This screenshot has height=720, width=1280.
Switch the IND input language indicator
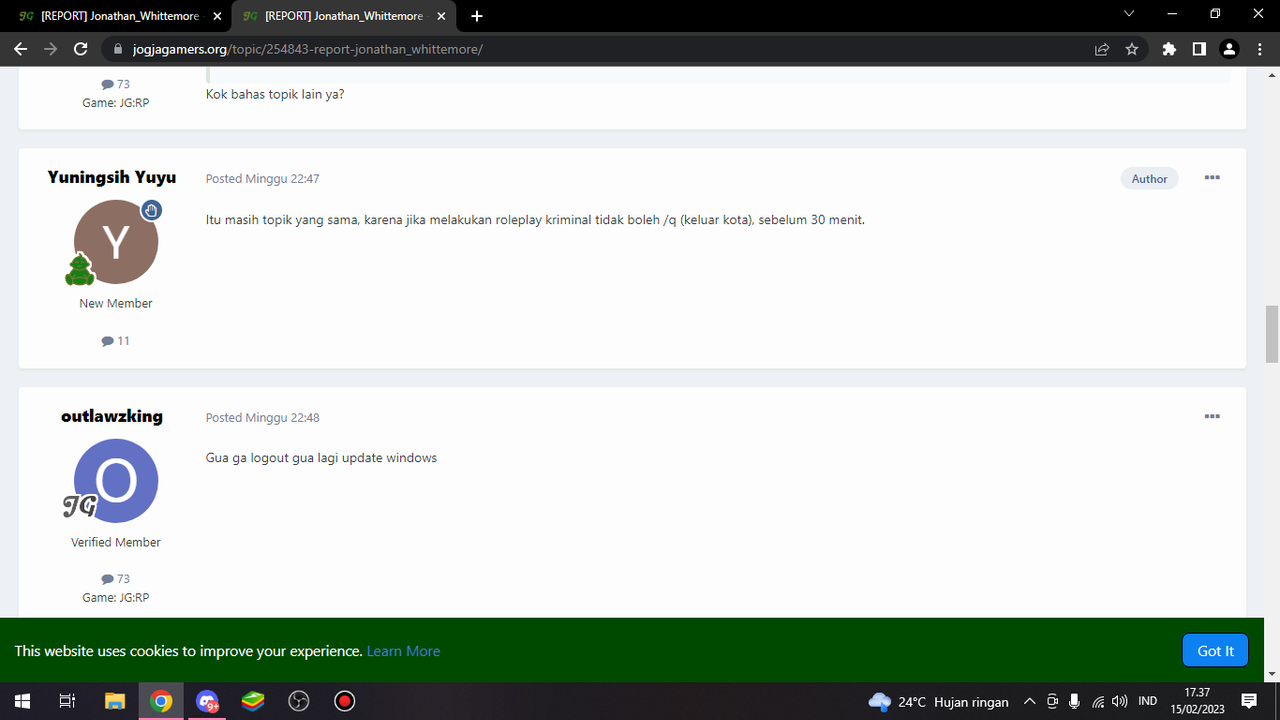1148,702
